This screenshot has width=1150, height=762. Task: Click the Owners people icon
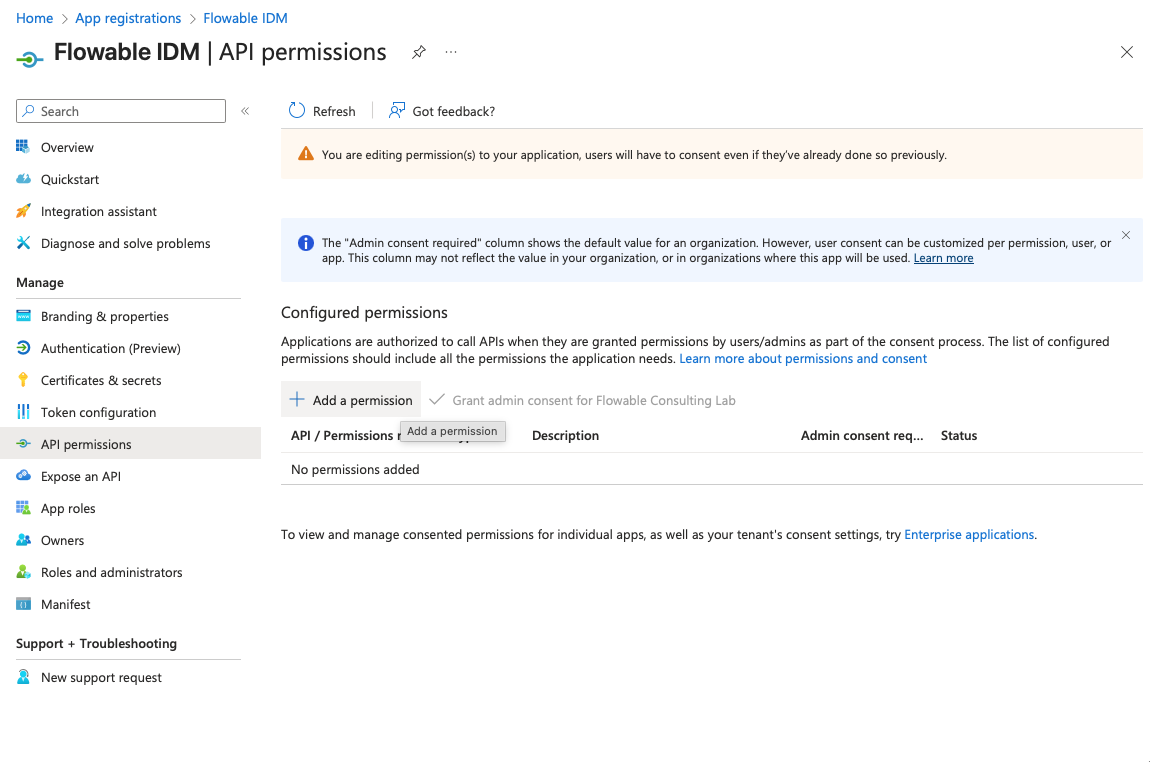[x=23, y=540]
